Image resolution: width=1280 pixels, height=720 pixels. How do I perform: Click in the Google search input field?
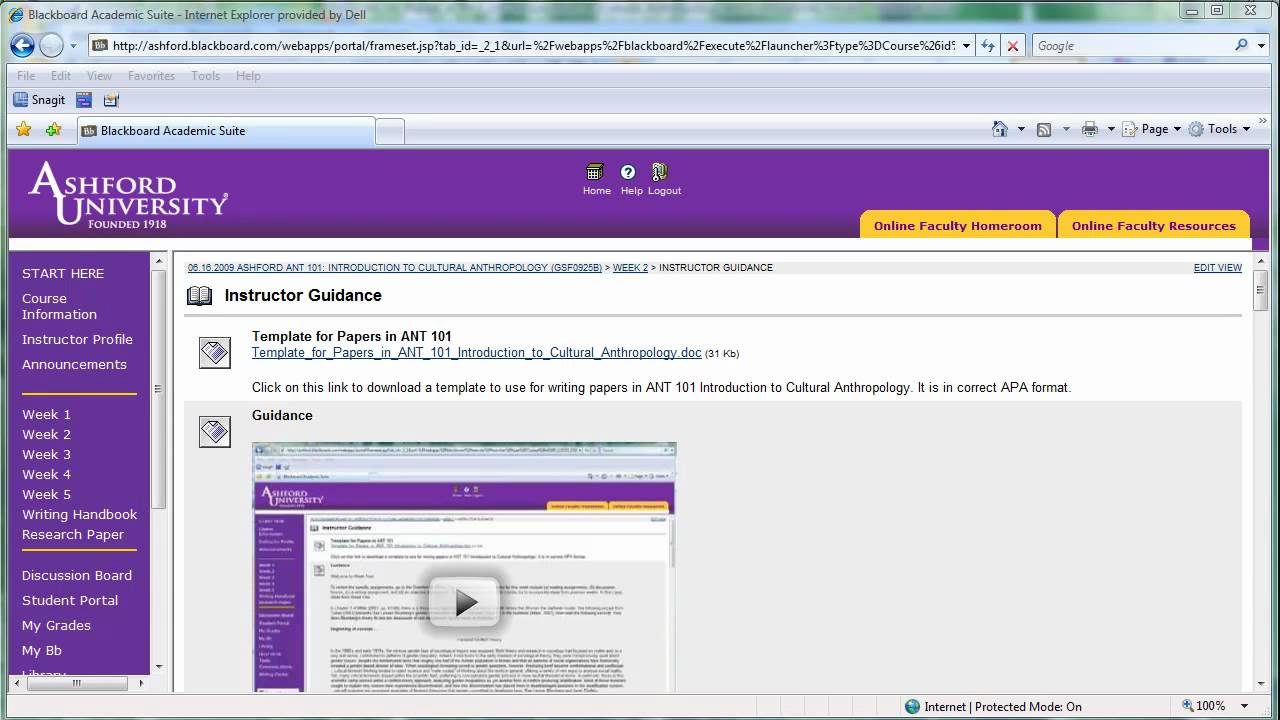point(1130,46)
